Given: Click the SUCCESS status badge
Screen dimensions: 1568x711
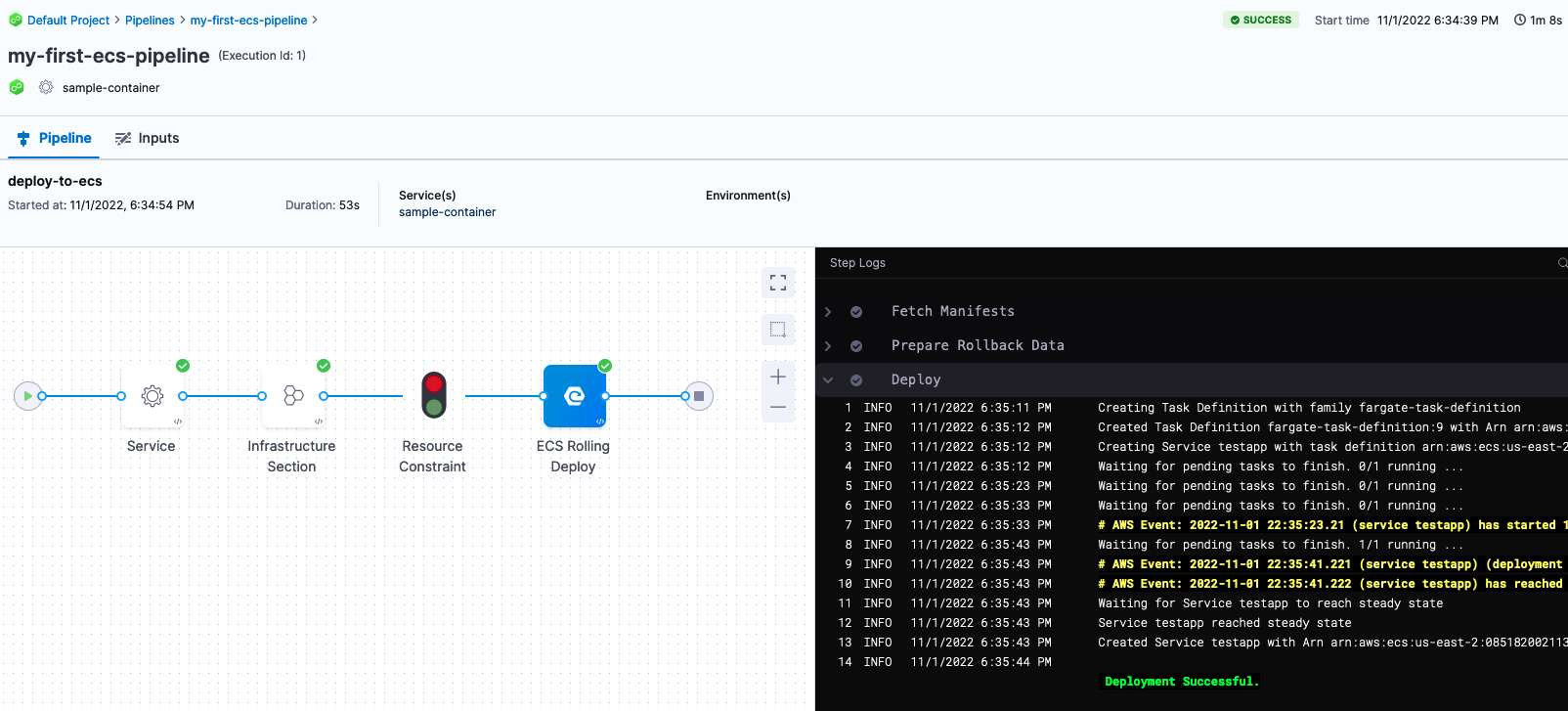Looking at the screenshot, I should click(x=1260, y=20).
